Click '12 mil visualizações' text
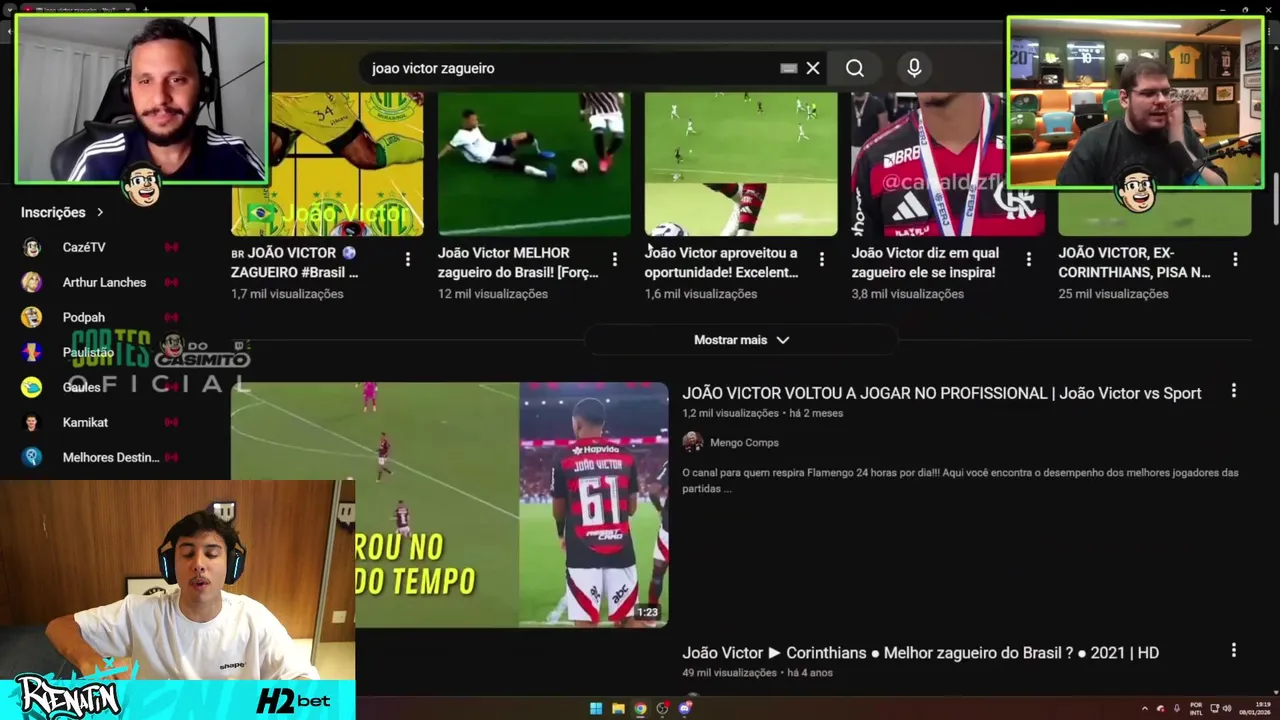The width and height of the screenshot is (1280, 720). 493,294
